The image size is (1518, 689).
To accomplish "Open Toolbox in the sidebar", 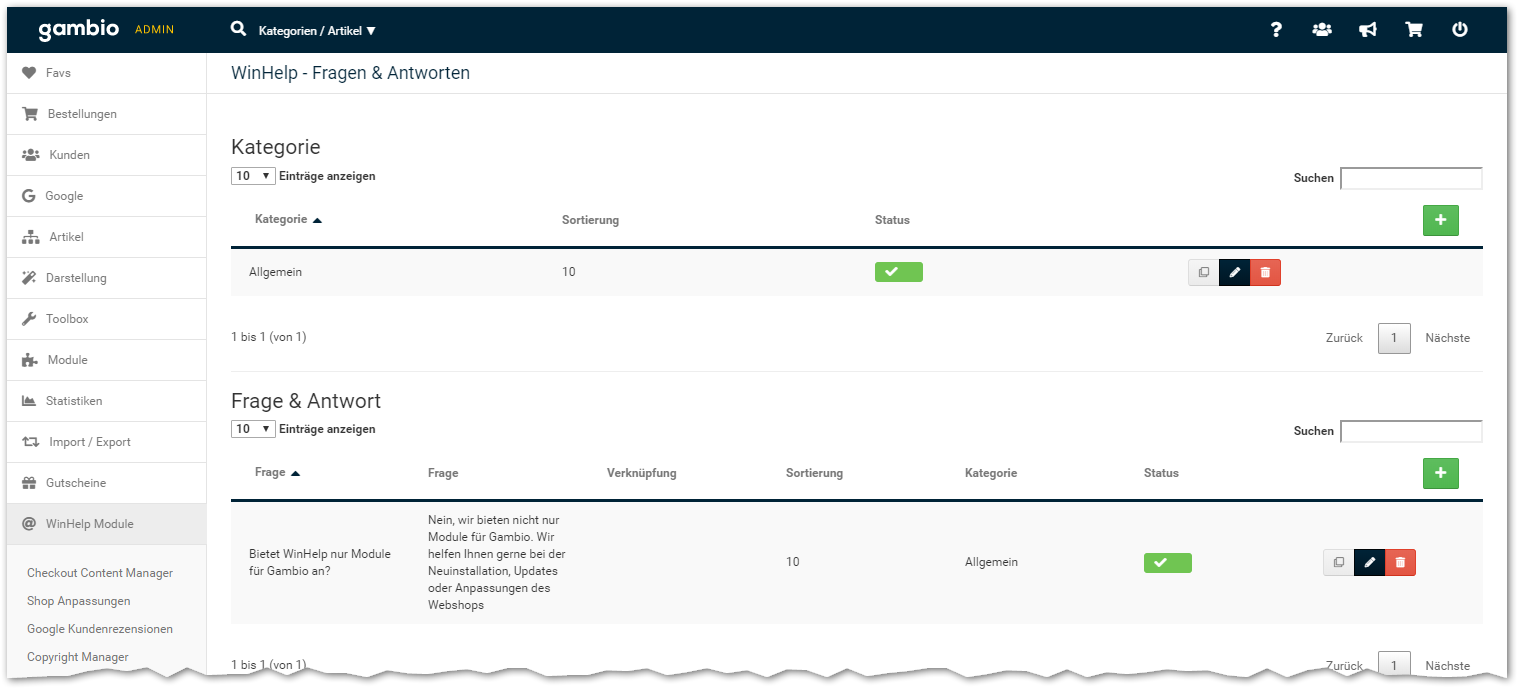I will [107, 319].
